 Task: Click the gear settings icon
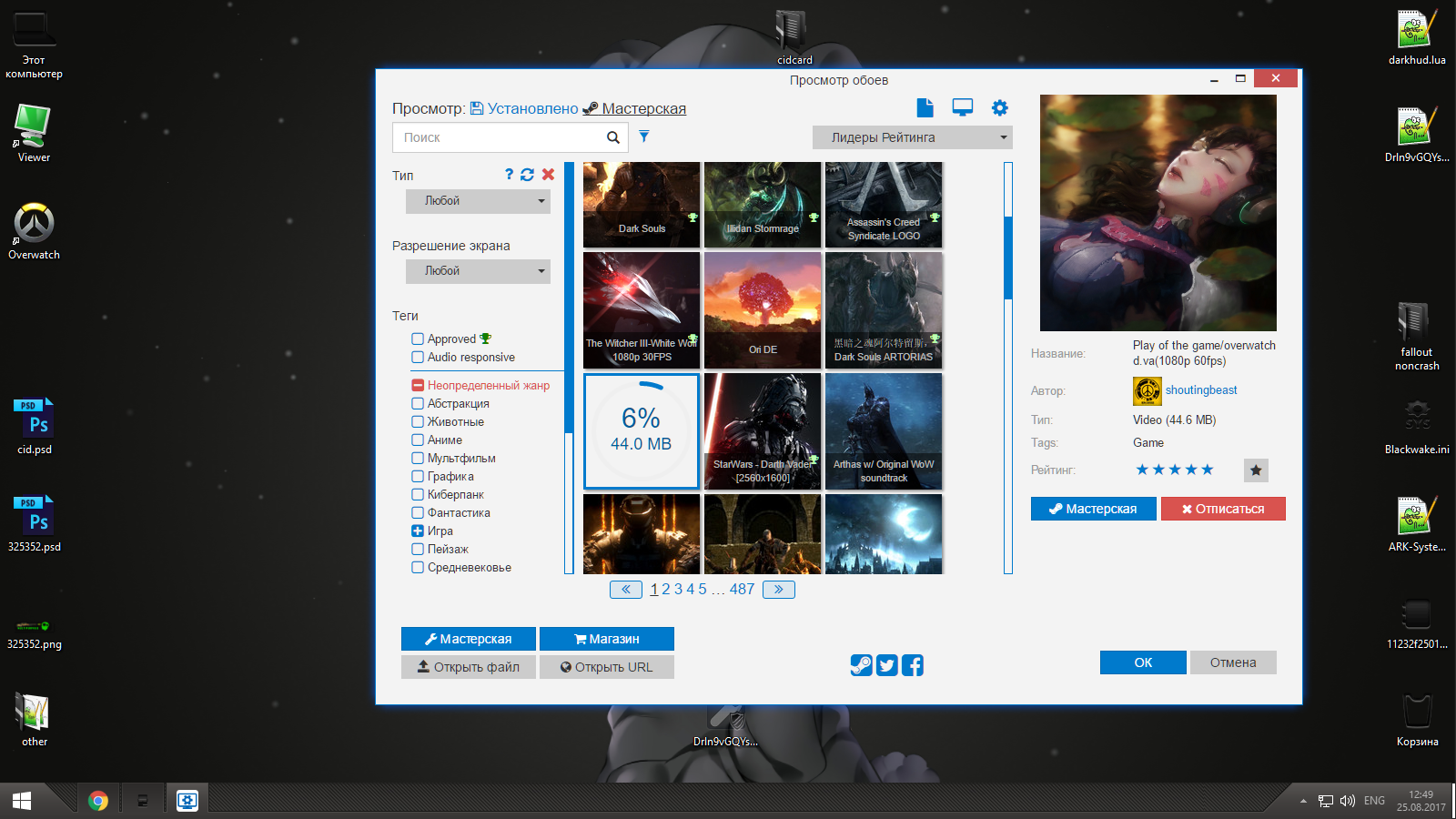999,108
